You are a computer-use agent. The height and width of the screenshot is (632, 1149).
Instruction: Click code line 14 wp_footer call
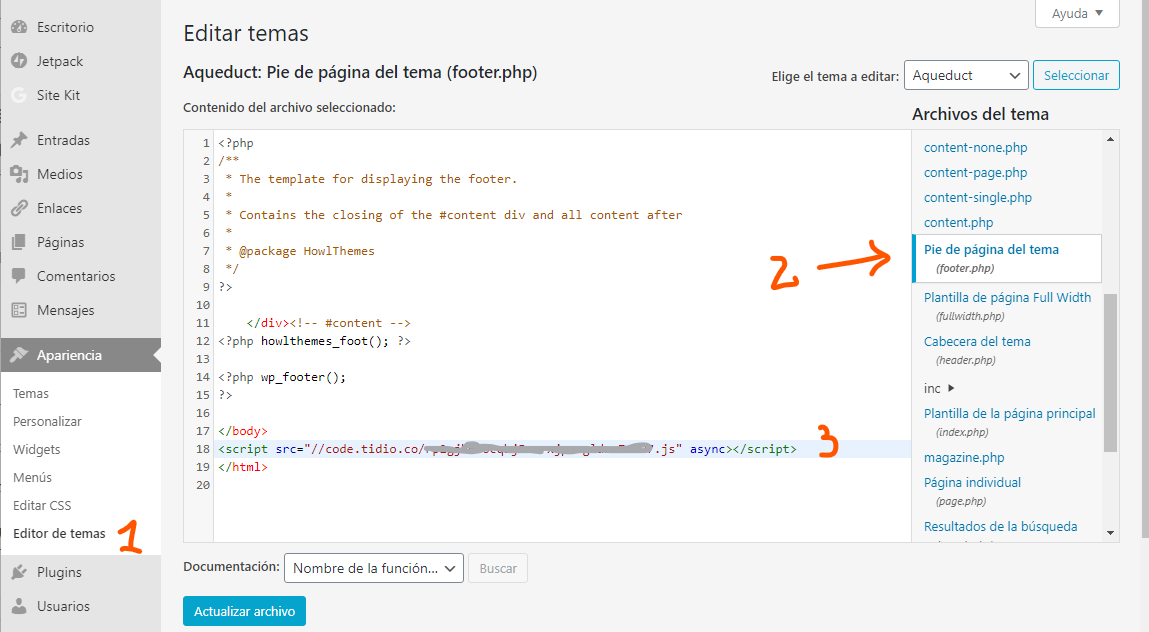coord(282,377)
